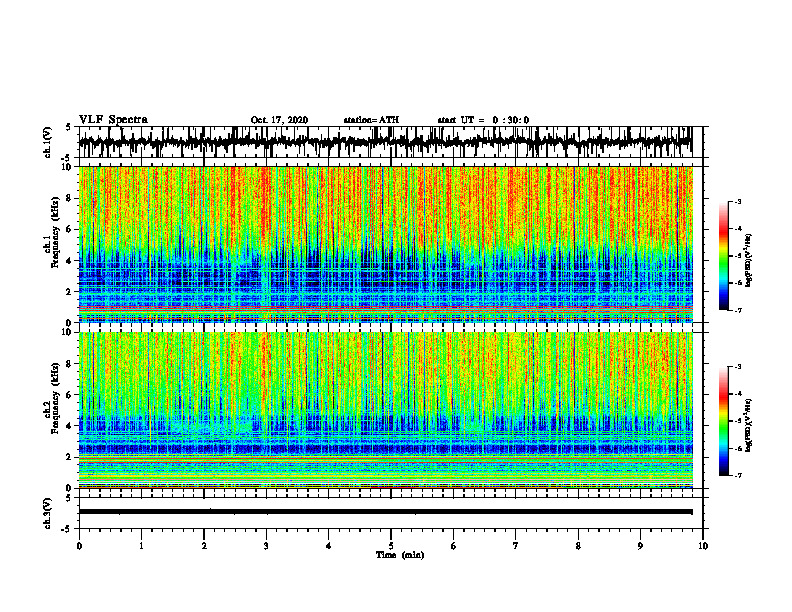Click inside the ch.2 spectrogram panel
The height and width of the screenshot is (612, 792).
tap(386, 410)
